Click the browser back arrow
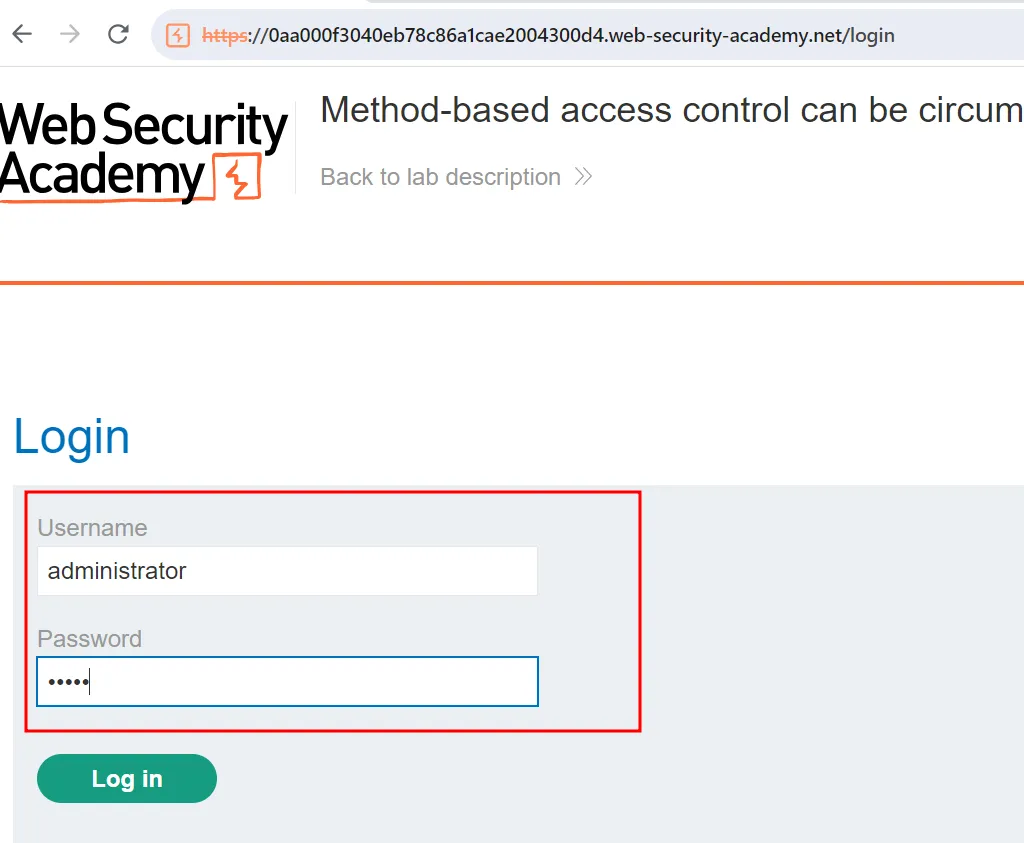 coord(22,35)
